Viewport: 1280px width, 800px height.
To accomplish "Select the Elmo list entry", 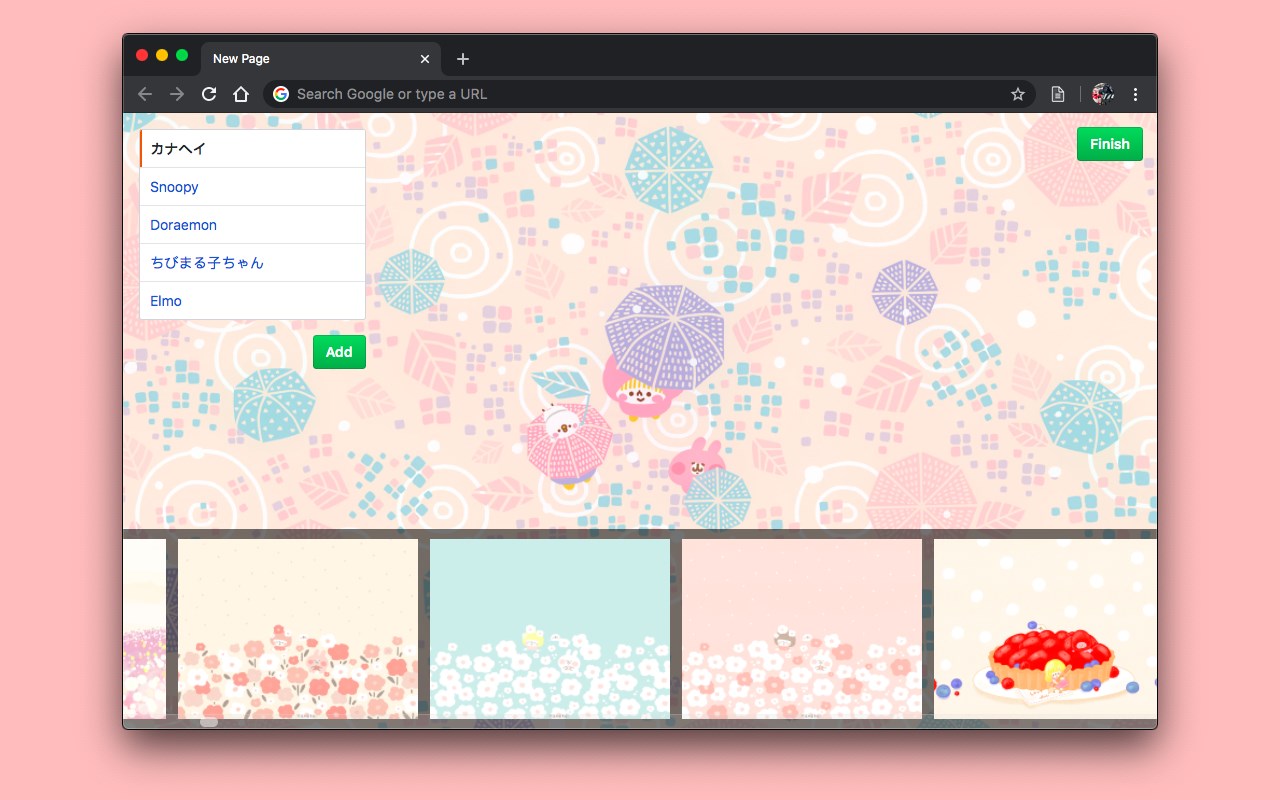I will [x=253, y=301].
